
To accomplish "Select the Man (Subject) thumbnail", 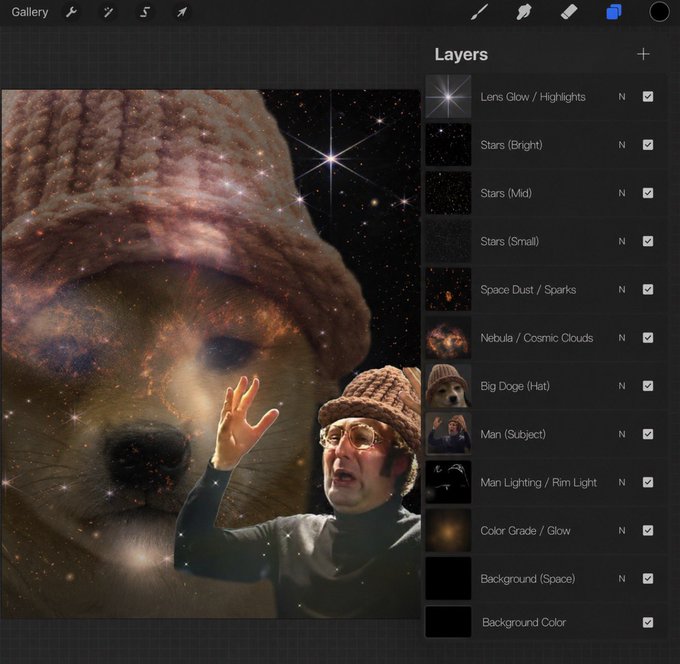I will coord(448,434).
